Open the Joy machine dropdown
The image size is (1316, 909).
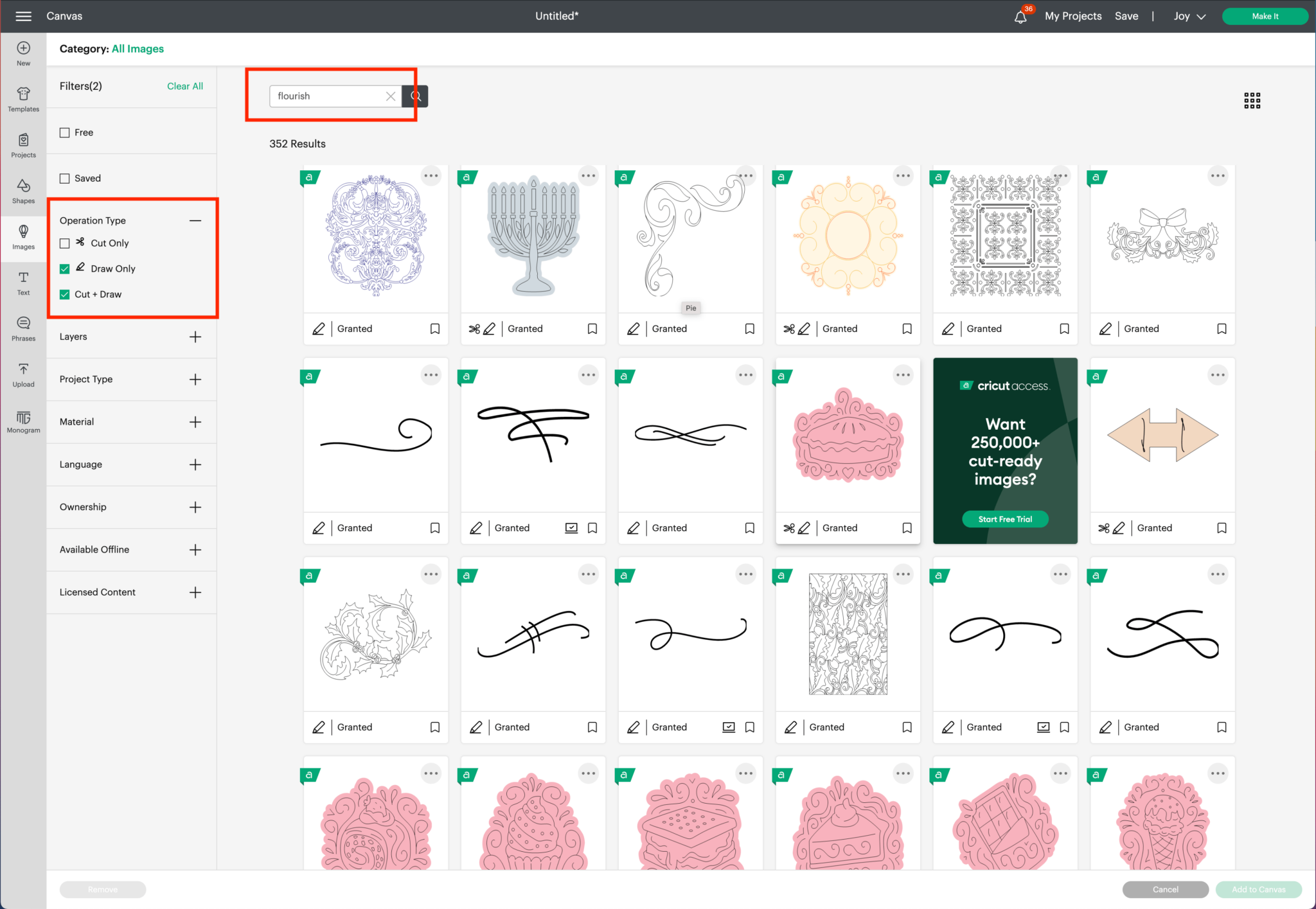tap(1189, 17)
